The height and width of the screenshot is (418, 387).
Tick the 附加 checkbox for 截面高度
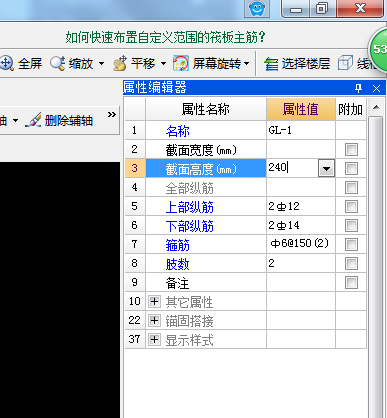[x=351, y=168]
